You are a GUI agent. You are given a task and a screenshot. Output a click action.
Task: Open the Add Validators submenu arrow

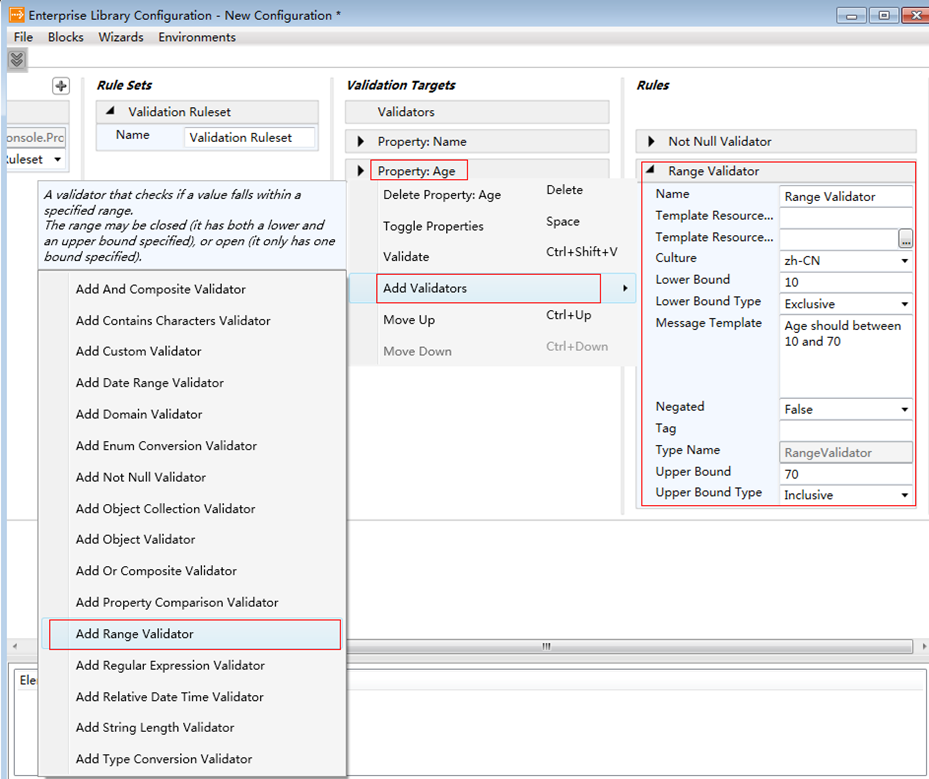coord(625,288)
